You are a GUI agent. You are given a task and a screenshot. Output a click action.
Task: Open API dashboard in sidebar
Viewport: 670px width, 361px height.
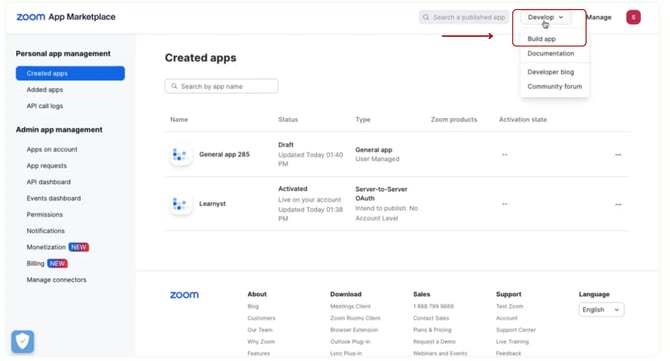tap(49, 182)
